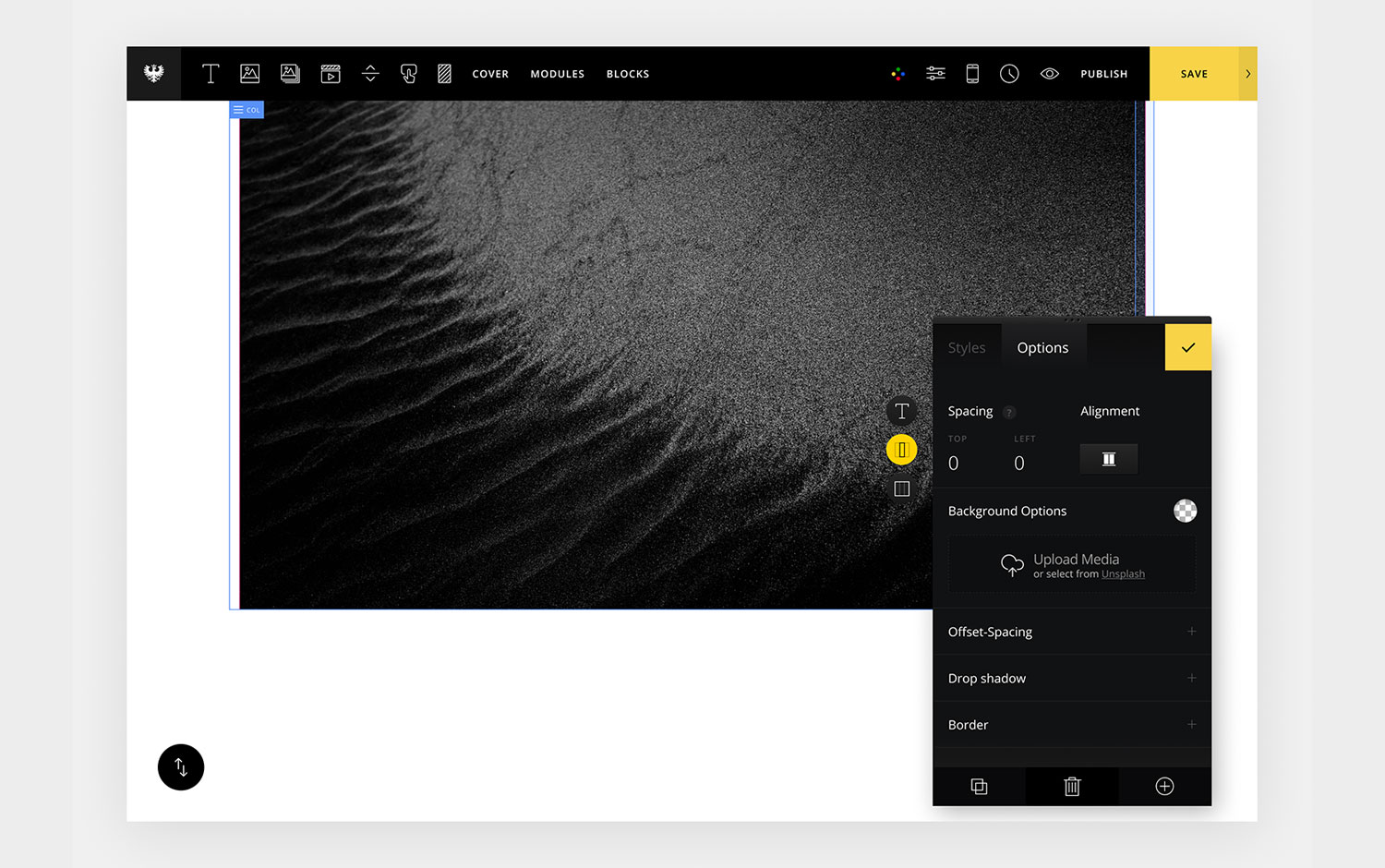Select the Text tool in the toolbar

211,73
